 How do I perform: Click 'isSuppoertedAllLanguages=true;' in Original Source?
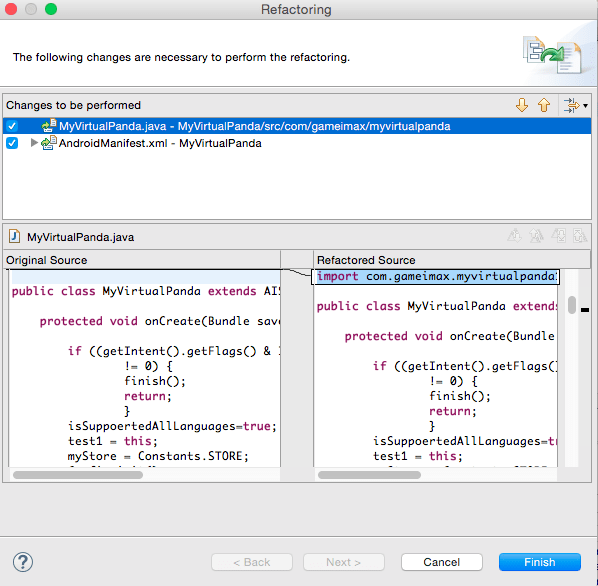172,426
